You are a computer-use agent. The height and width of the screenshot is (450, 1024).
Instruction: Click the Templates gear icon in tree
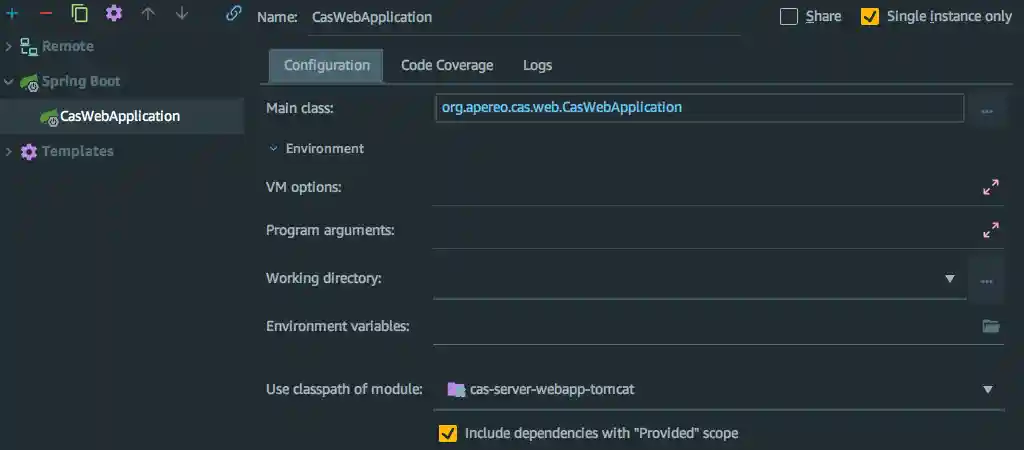(x=29, y=152)
